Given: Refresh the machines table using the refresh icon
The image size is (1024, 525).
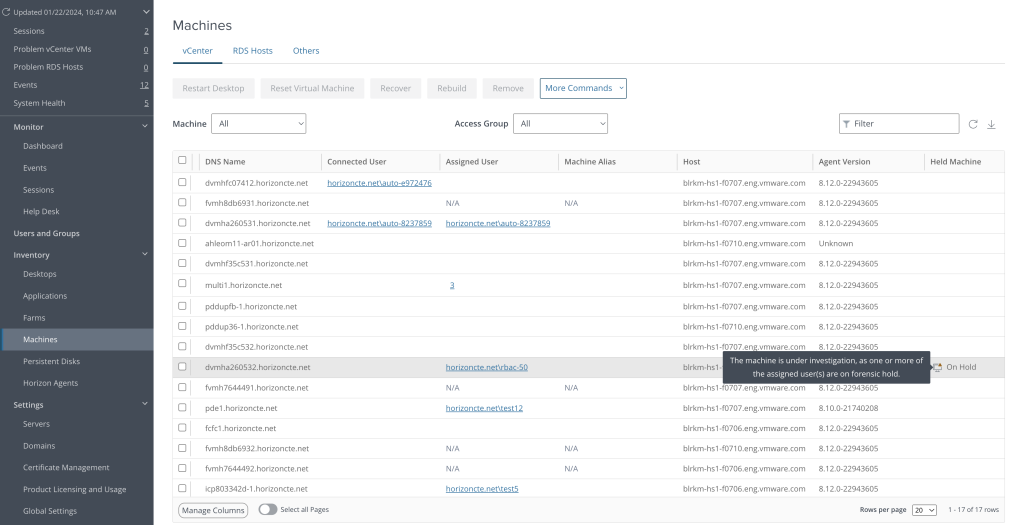Looking at the screenshot, I should pyautogui.click(x=972, y=124).
